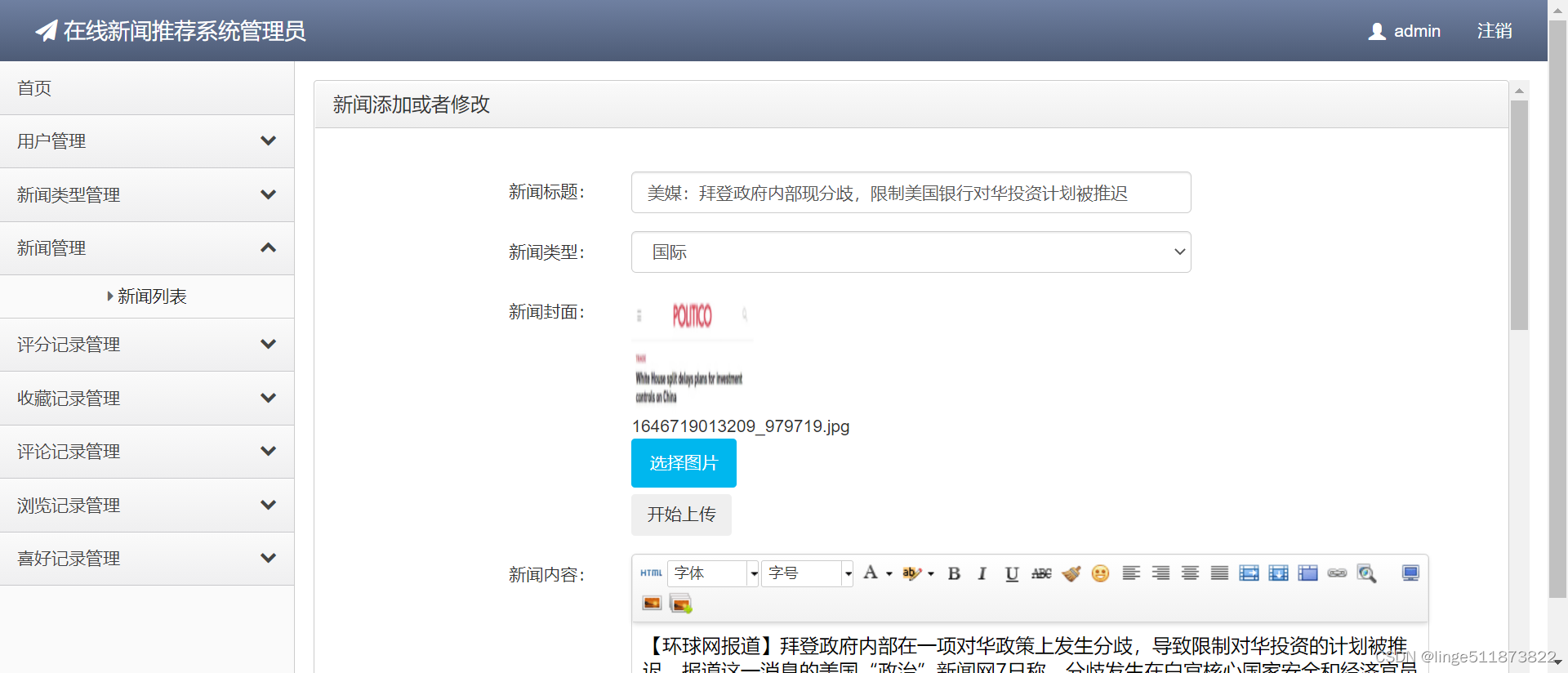Click the clear formatting brush icon
Viewport: 1568px width, 673px height.
click(1071, 573)
